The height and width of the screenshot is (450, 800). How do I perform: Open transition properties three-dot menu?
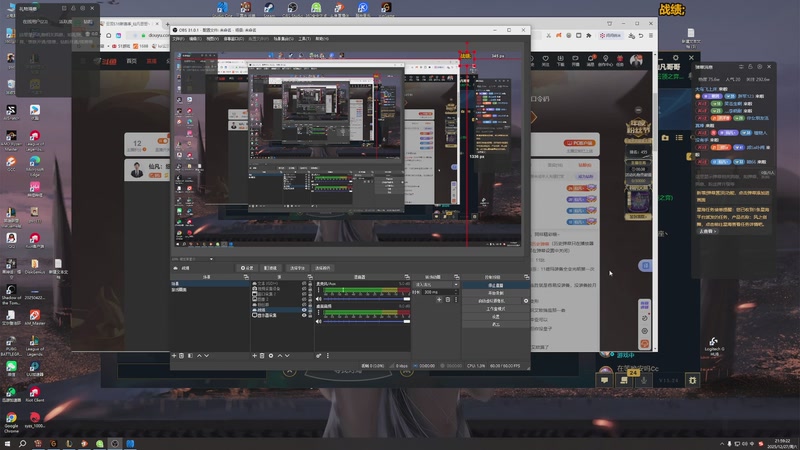click(456, 299)
